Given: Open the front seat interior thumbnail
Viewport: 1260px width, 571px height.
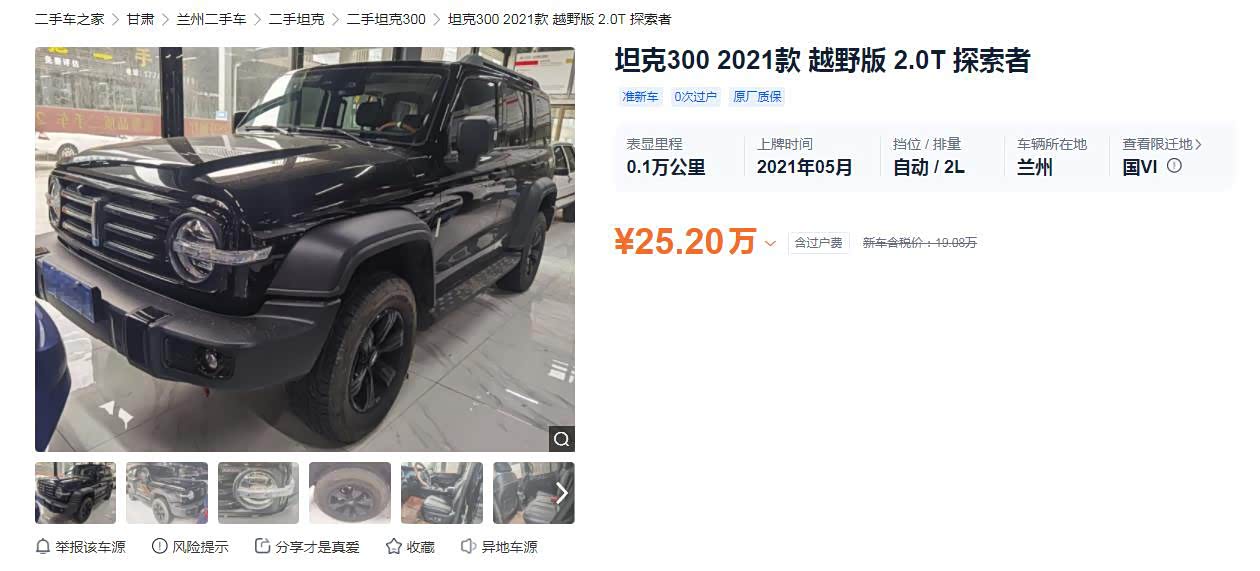Looking at the screenshot, I should [x=441, y=493].
